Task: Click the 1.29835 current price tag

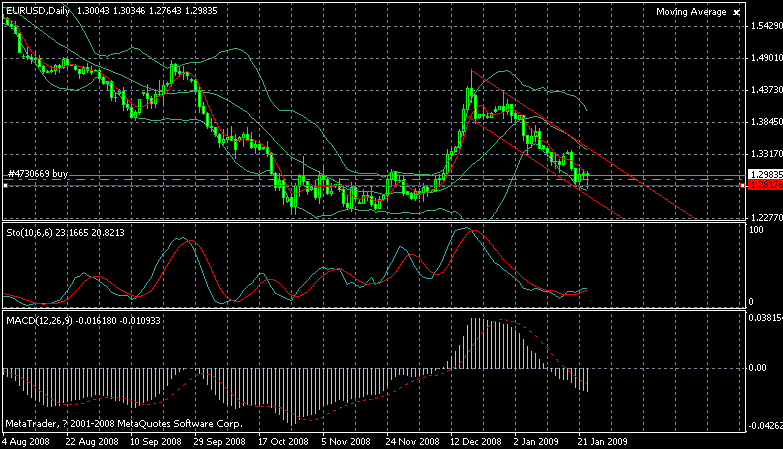Action: 766,175
